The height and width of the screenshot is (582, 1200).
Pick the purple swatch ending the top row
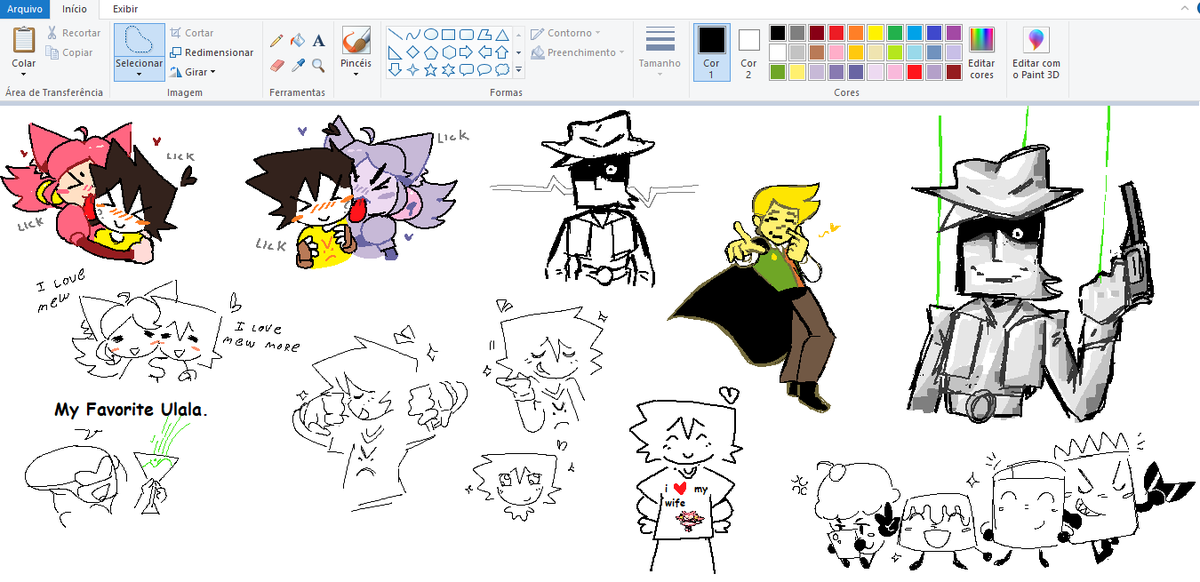tap(953, 33)
